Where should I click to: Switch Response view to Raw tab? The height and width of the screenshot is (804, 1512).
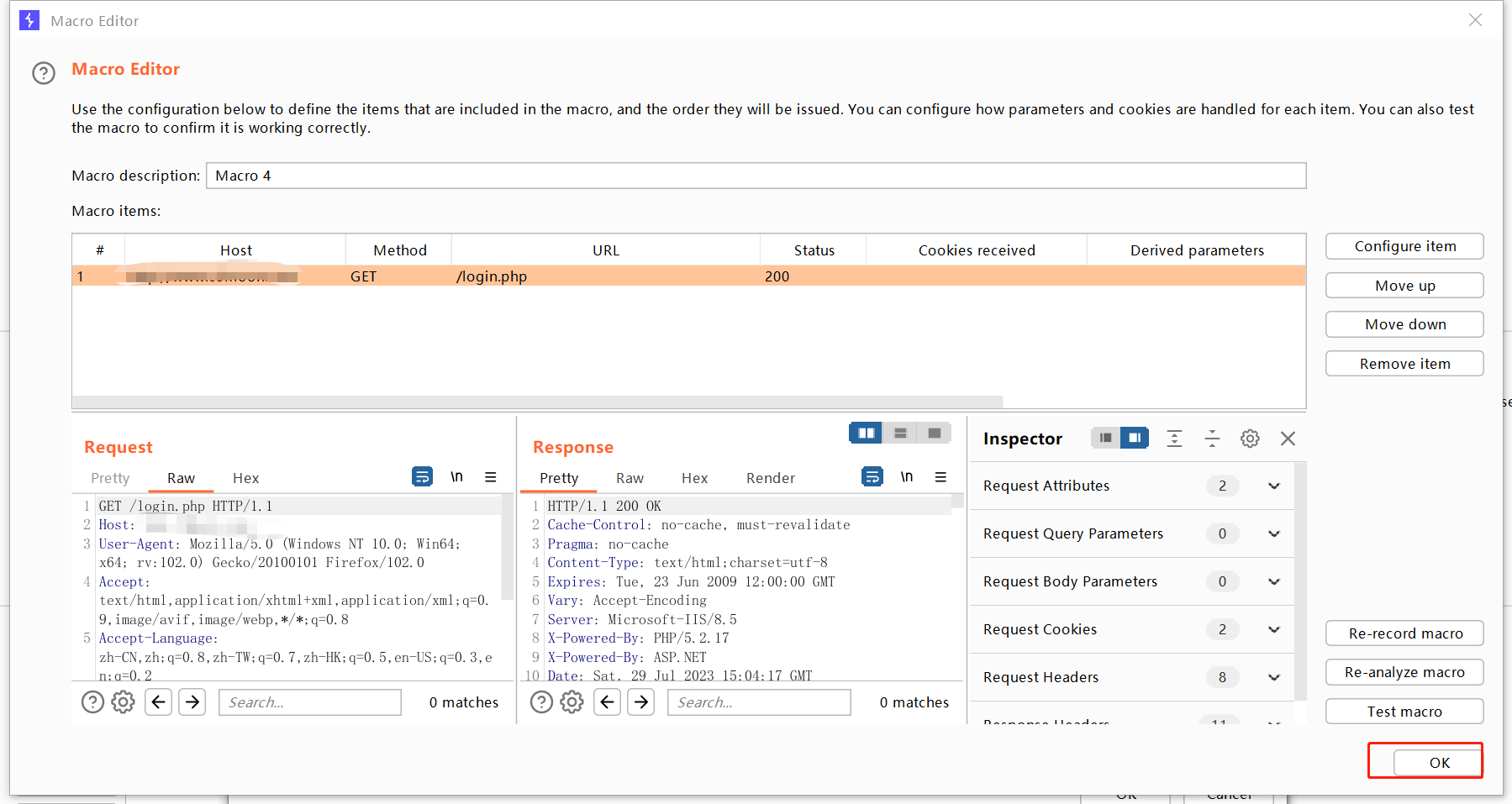pos(630,478)
